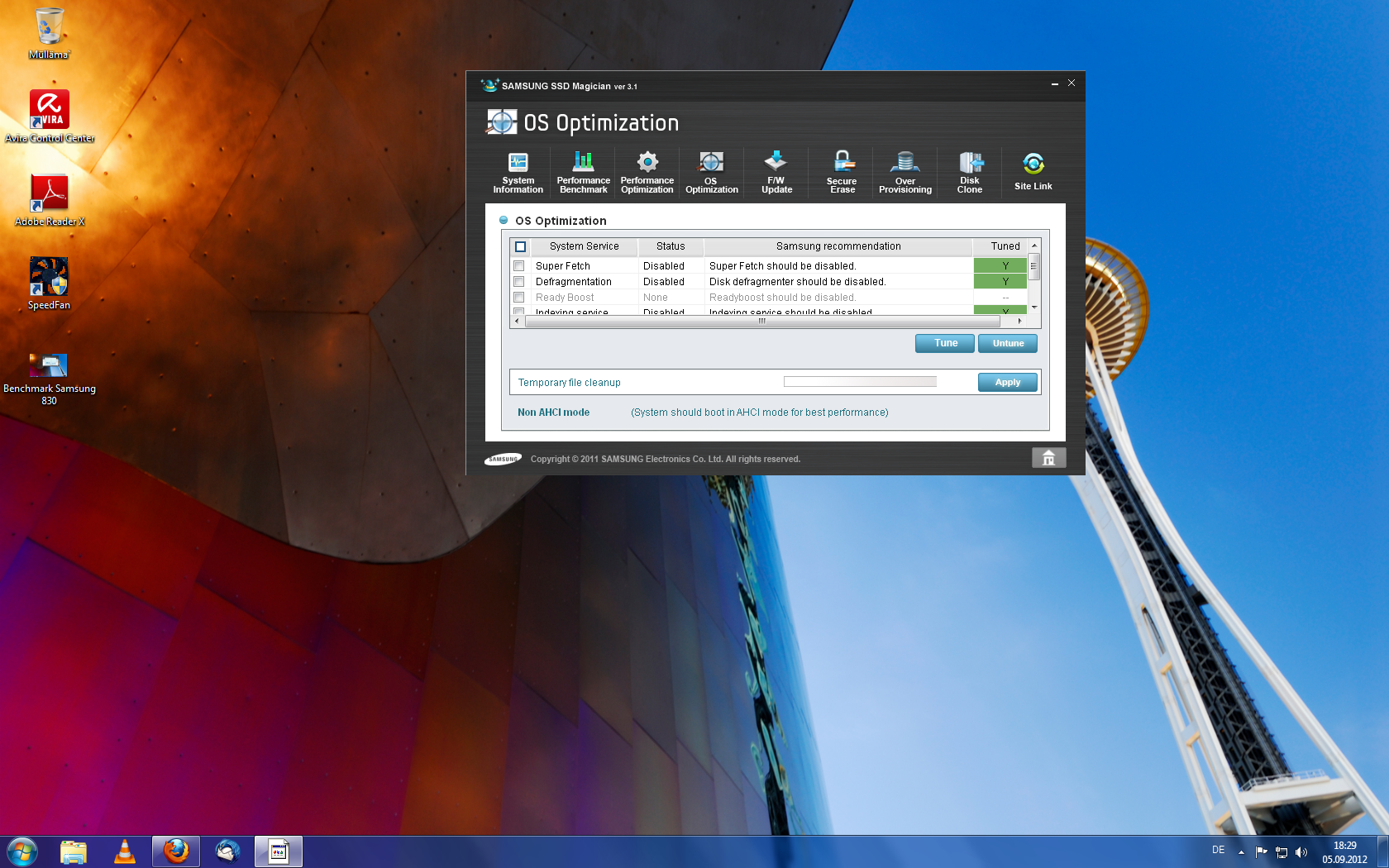Image resolution: width=1389 pixels, height=868 pixels.
Task: Open the System Information section
Action: coord(518,172)
